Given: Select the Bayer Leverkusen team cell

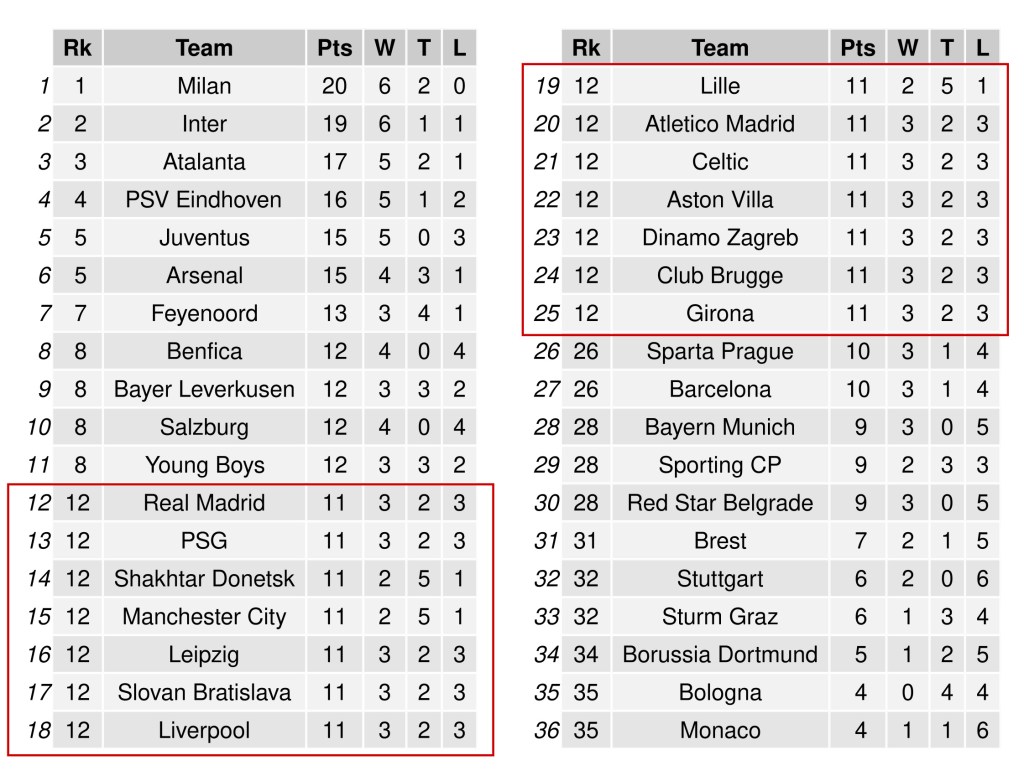Looking at the screenshot, I should pos(204,389).
